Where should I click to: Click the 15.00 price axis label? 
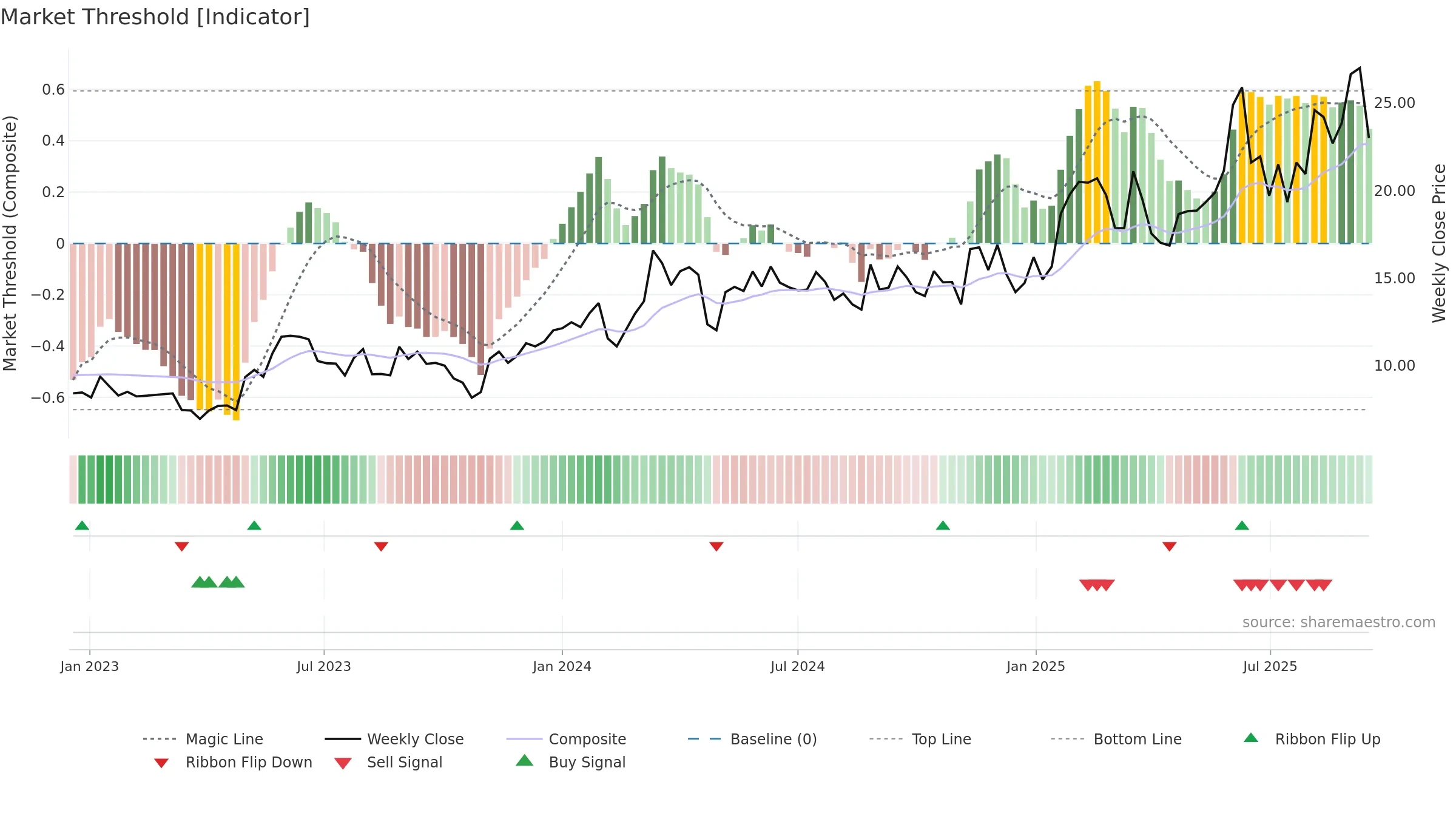click(1395, 278)
